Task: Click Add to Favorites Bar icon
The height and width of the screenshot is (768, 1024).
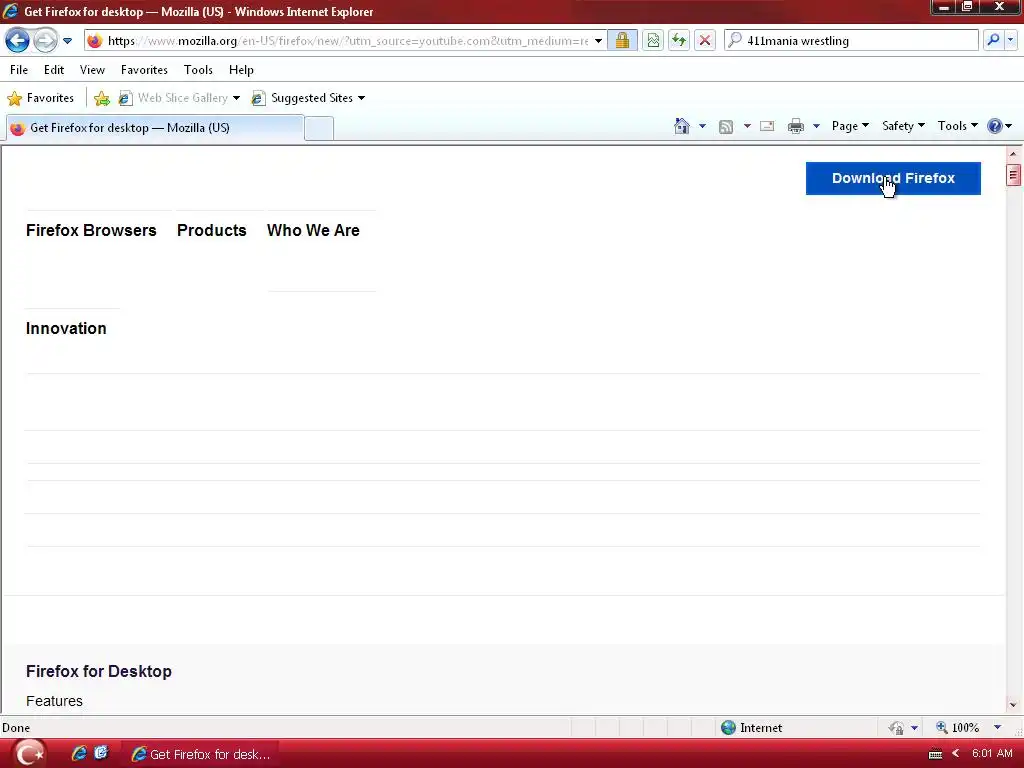Action: coord(102,98)
